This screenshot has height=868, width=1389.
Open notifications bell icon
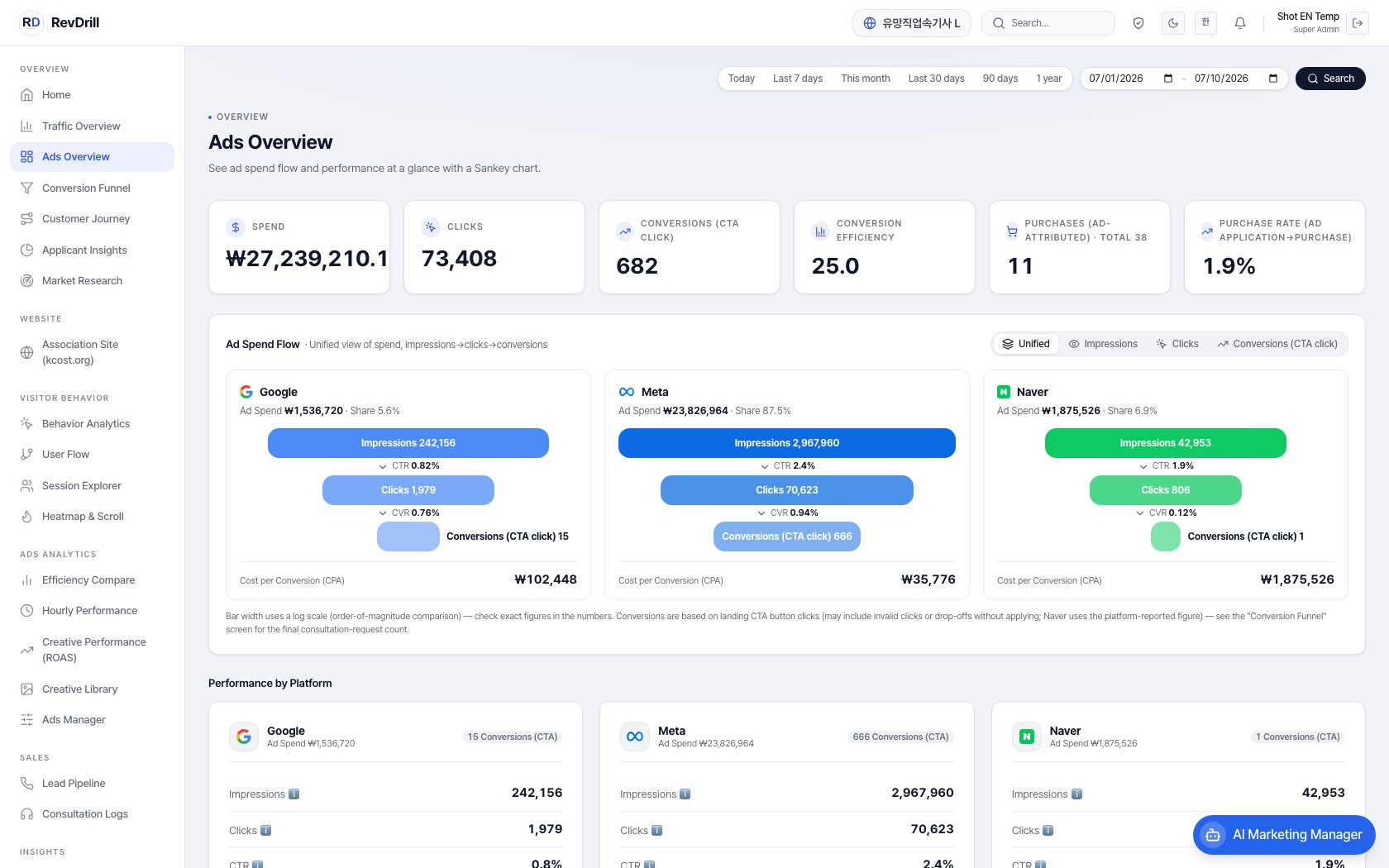(1240, 23)
